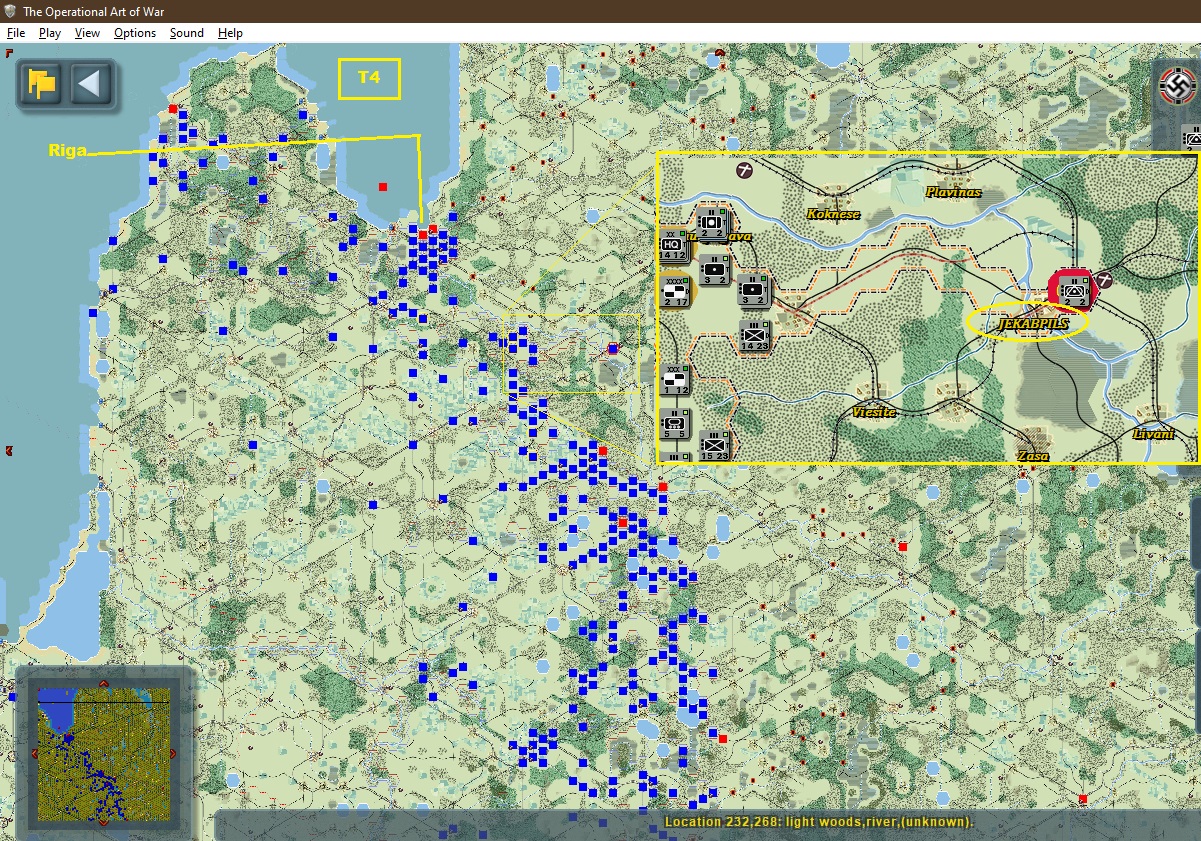The image size is (1201, 841).
Task: Click the yellow flags button
Action: (x=42, y=83)
